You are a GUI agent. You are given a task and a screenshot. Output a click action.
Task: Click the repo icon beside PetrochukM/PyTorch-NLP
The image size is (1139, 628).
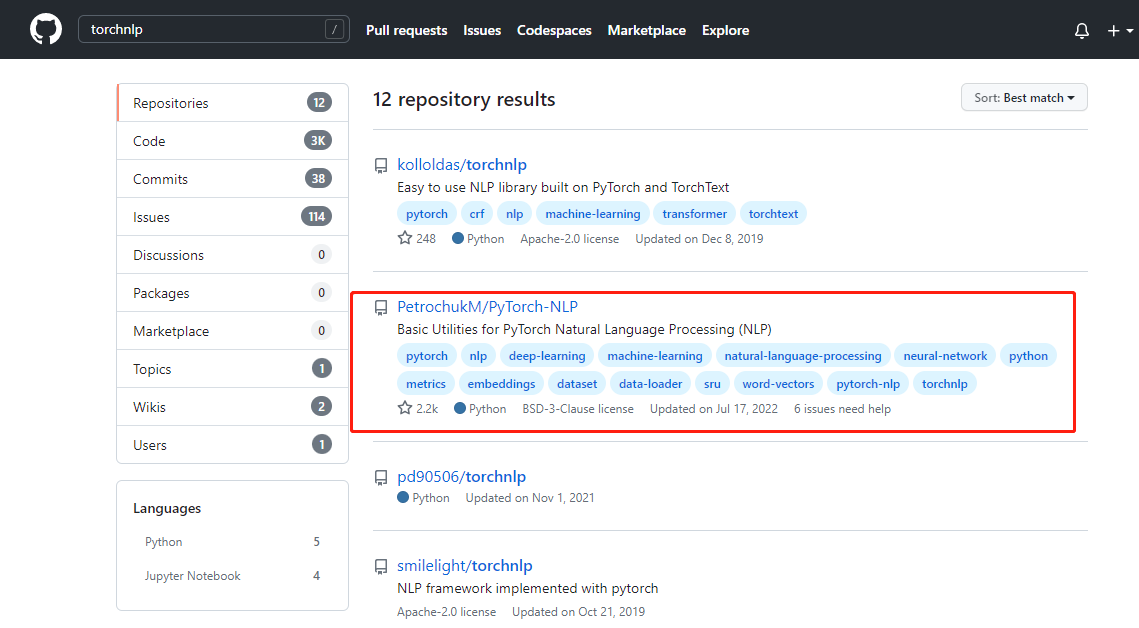tap(381, 308)
